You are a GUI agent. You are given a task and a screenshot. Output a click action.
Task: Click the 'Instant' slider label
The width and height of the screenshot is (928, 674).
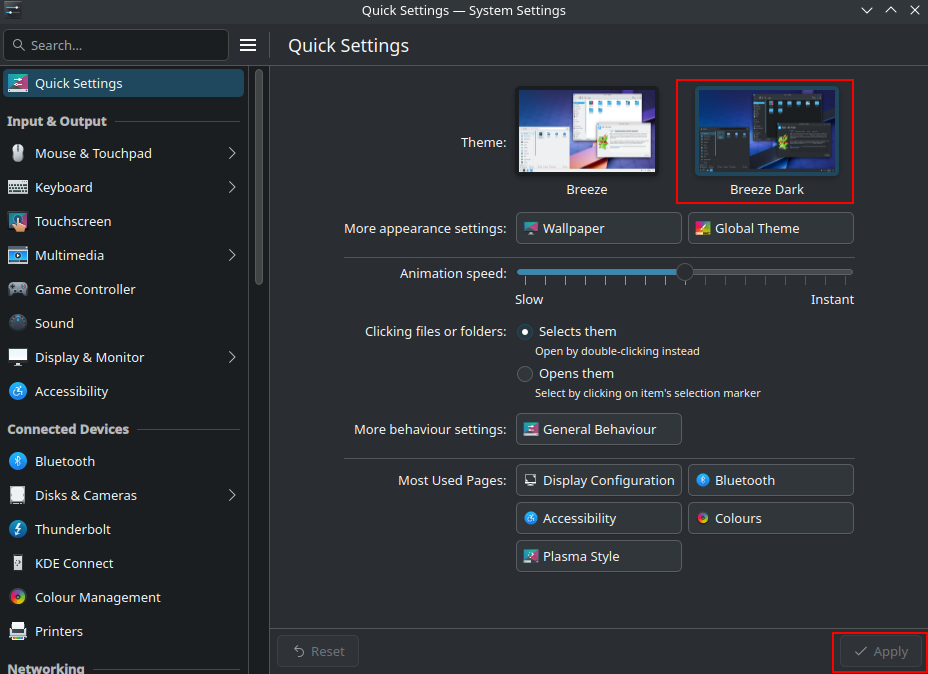(832, 299)
